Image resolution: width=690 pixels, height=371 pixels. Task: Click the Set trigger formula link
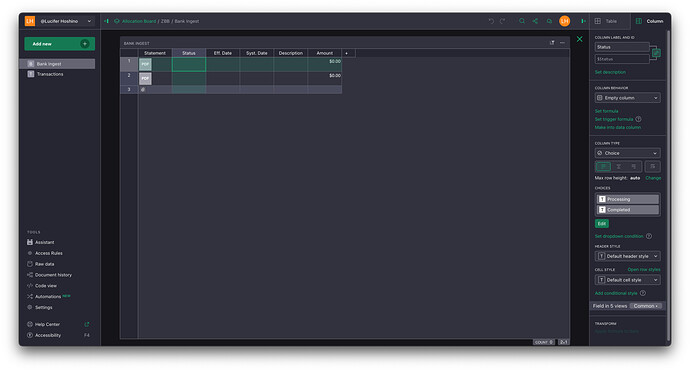click(x=614, y=119)
